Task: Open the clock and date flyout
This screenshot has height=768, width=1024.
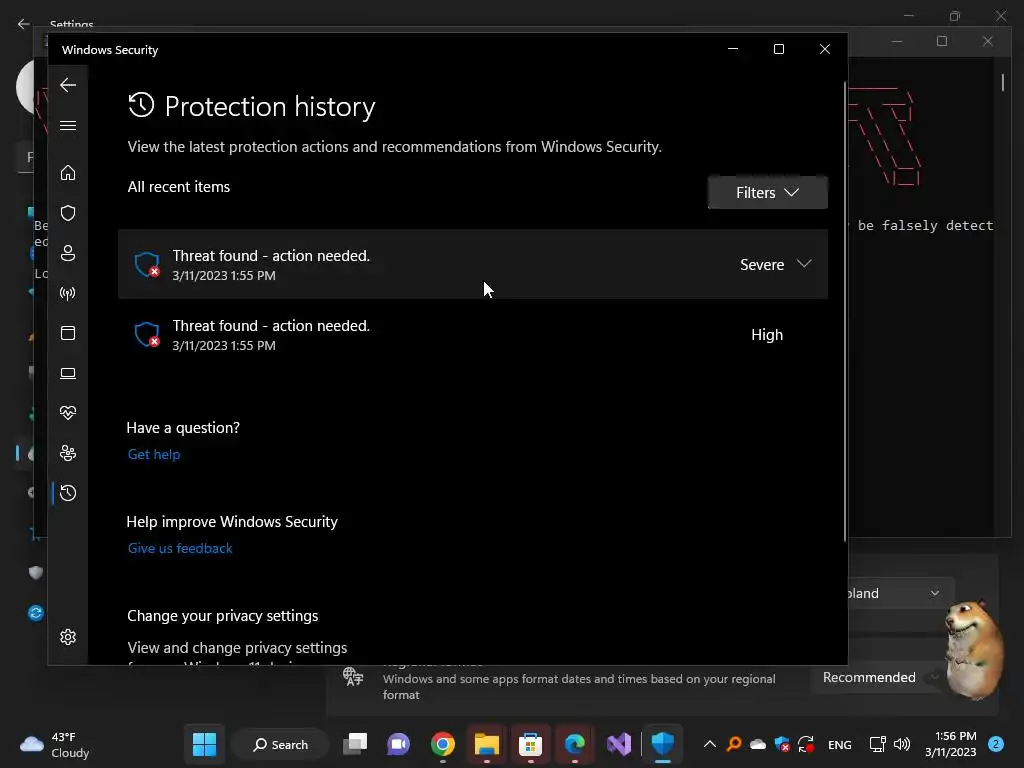Action: tap(951, 744)
